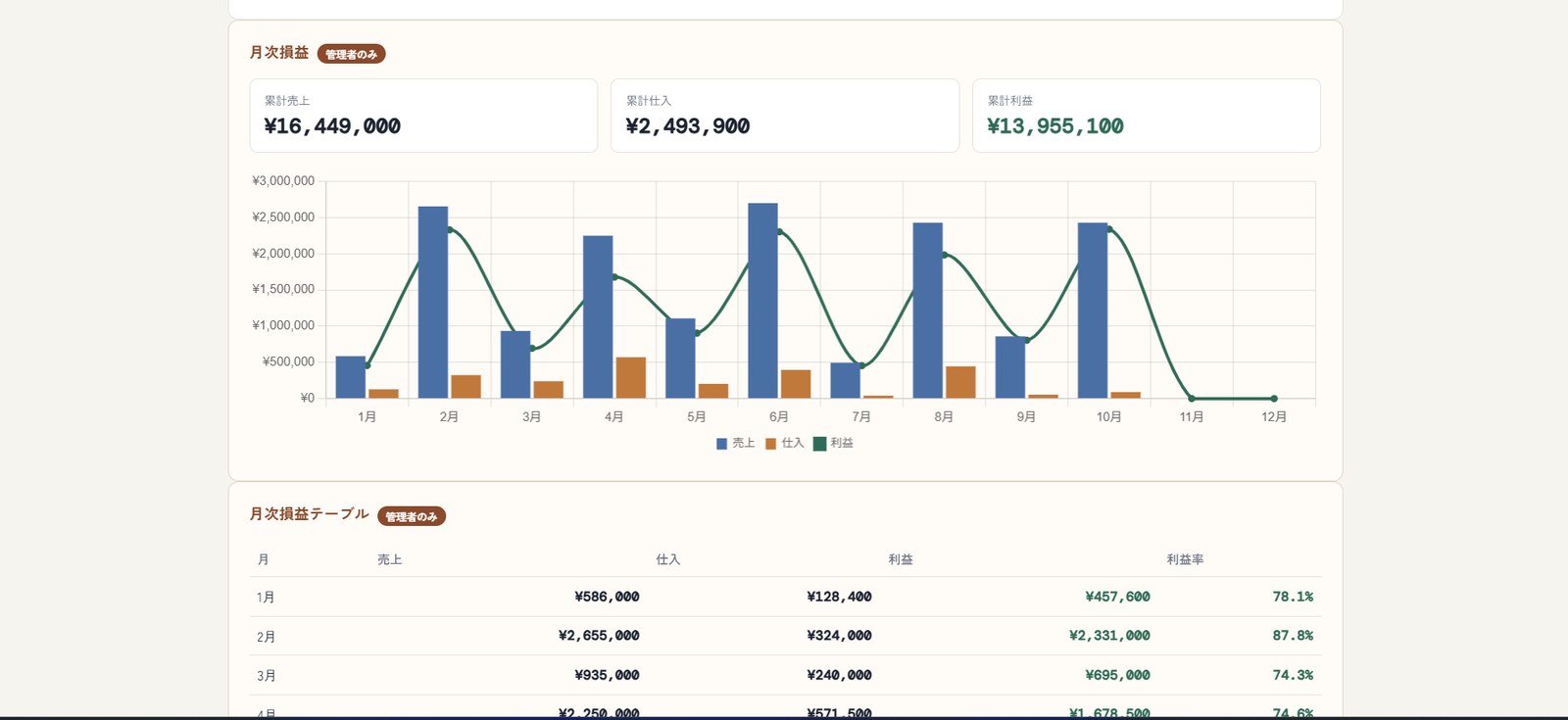Click the ¥2,331,000 profit cell
The image size is (1568, 720).
tap(1110, 636)
